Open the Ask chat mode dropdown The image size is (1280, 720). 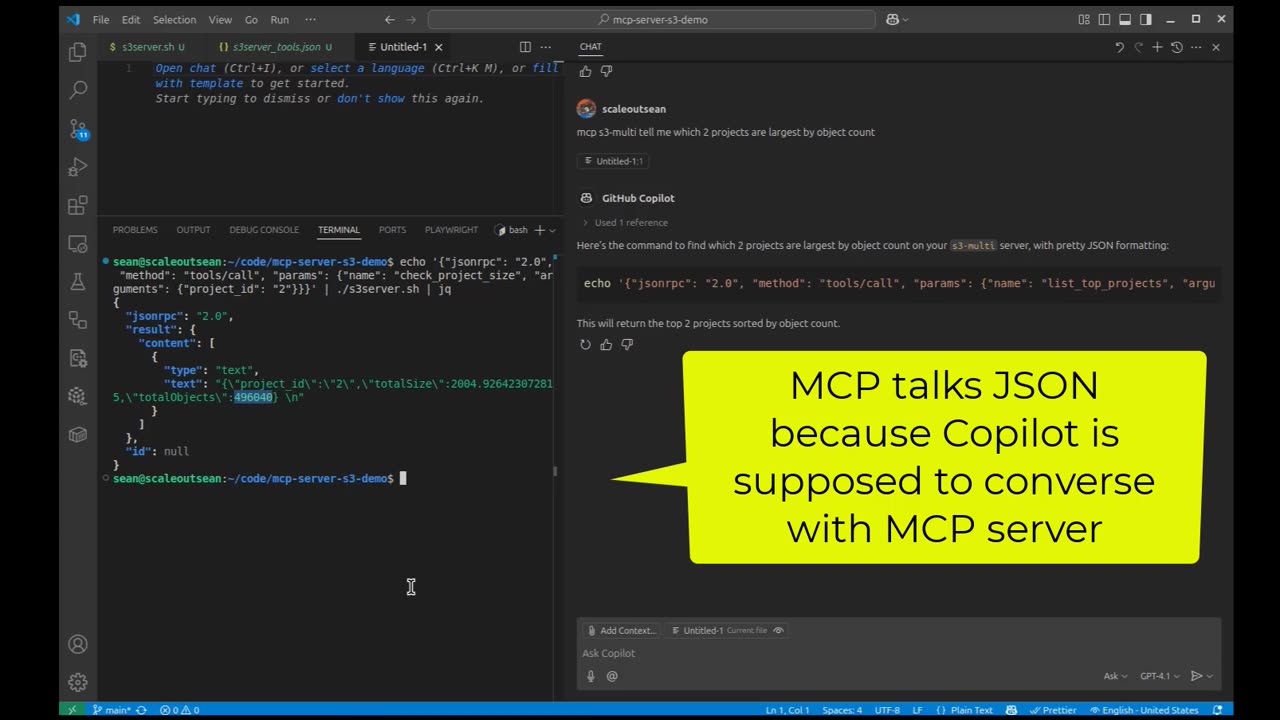pos(1115,676)
